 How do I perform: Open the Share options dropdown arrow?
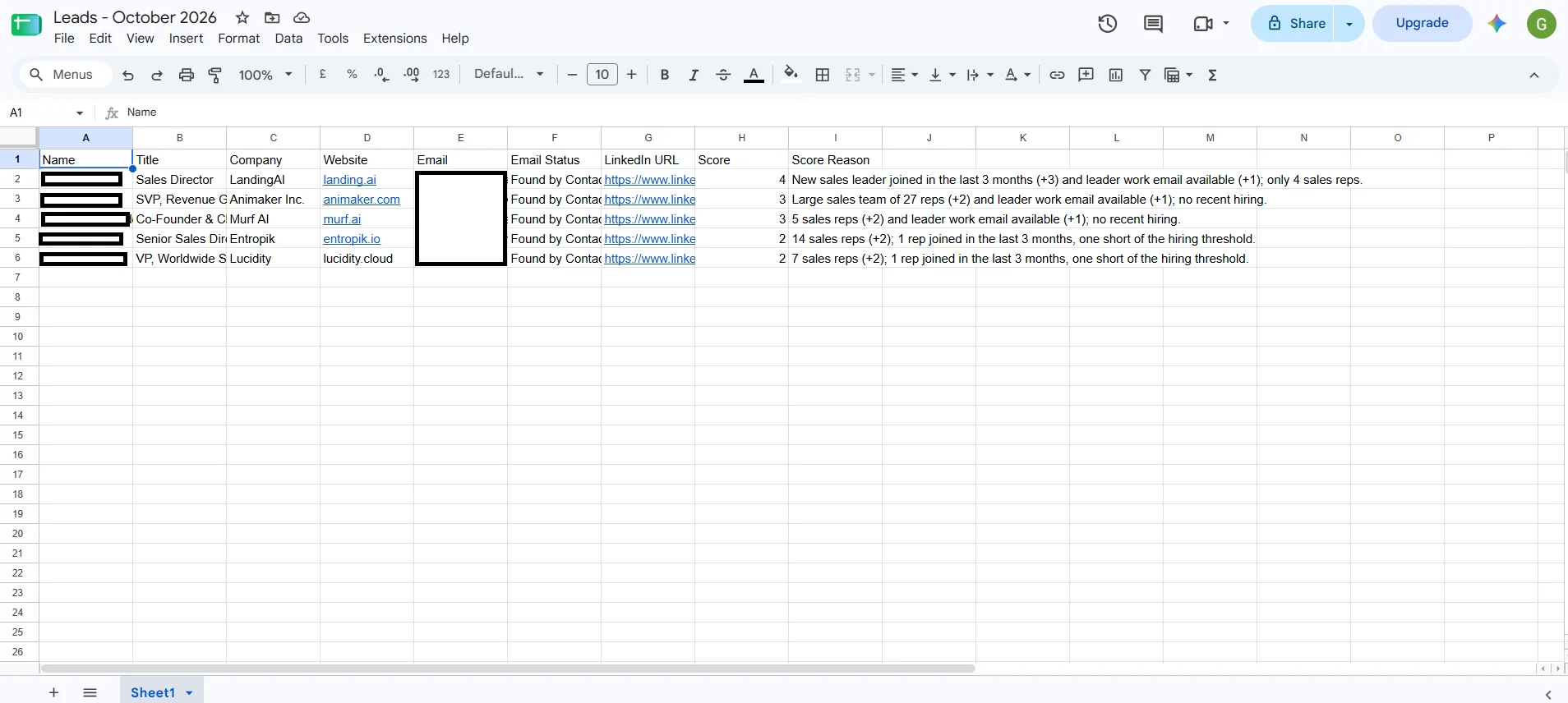tap(1349, 24)
